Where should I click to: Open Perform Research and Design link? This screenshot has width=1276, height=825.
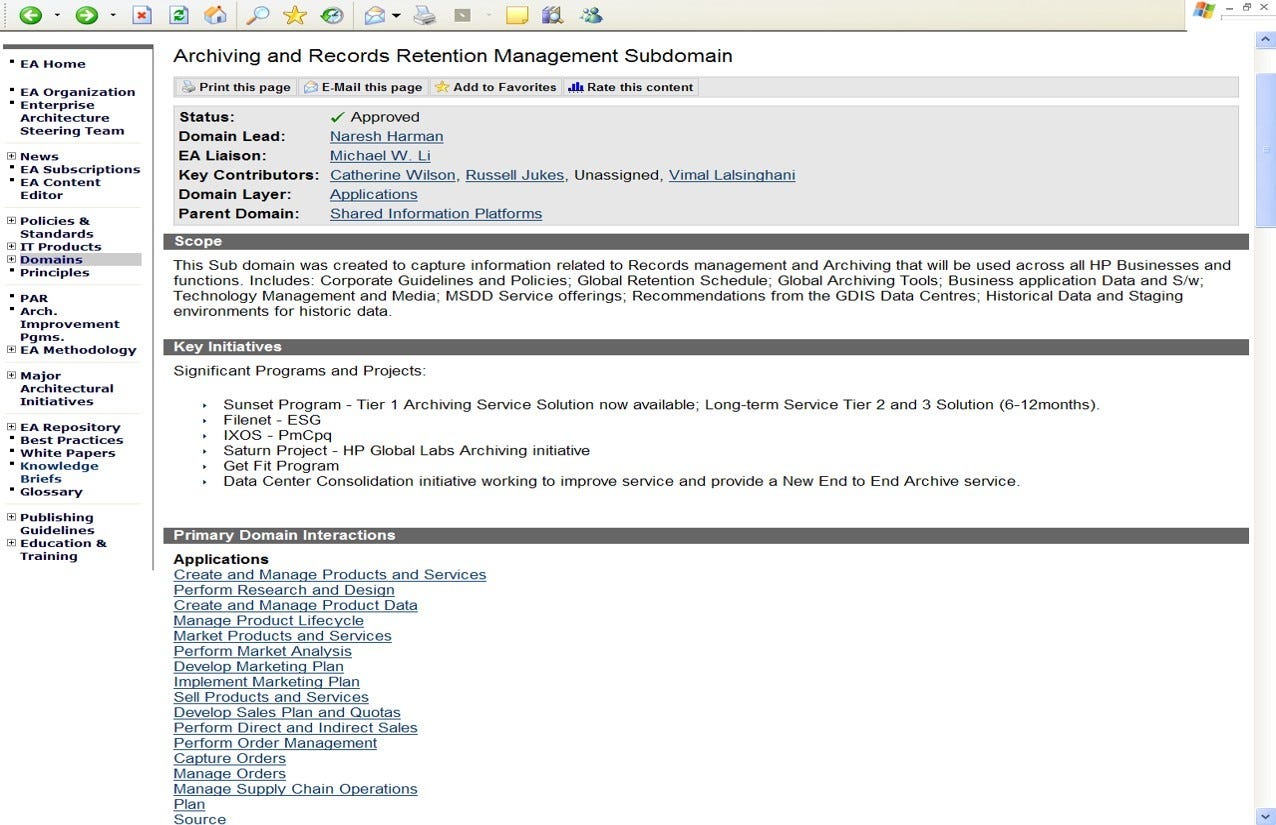tap(284, 590)
